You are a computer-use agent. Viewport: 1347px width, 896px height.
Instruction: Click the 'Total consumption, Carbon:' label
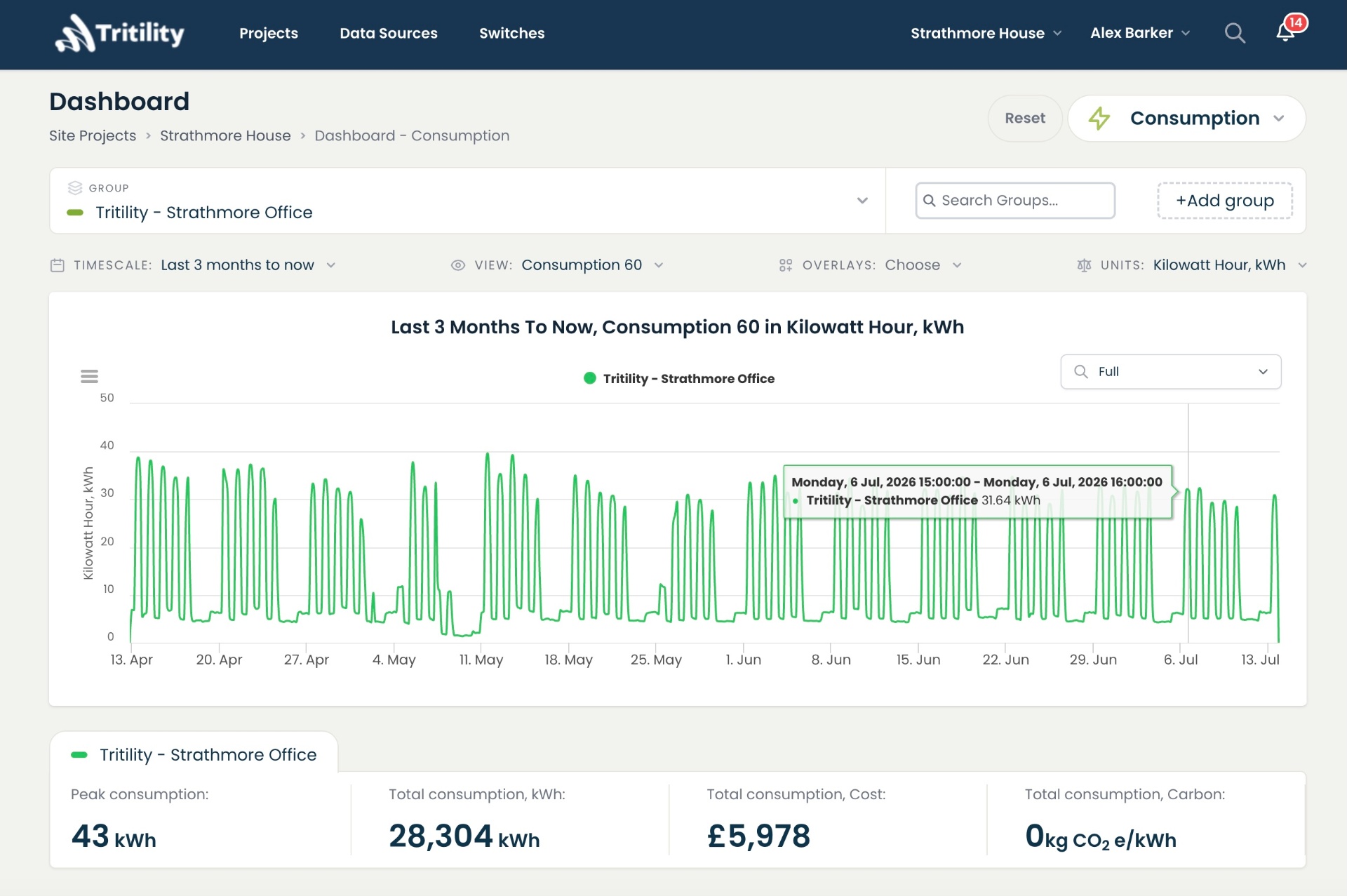1125,794
